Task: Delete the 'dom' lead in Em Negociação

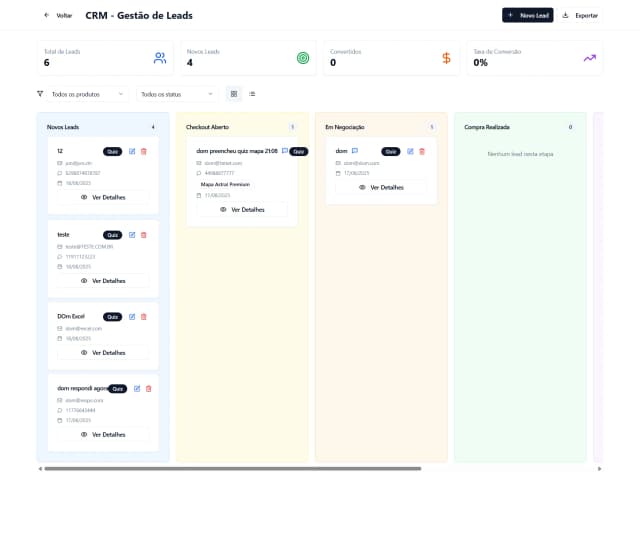Action: click(422, 151)
